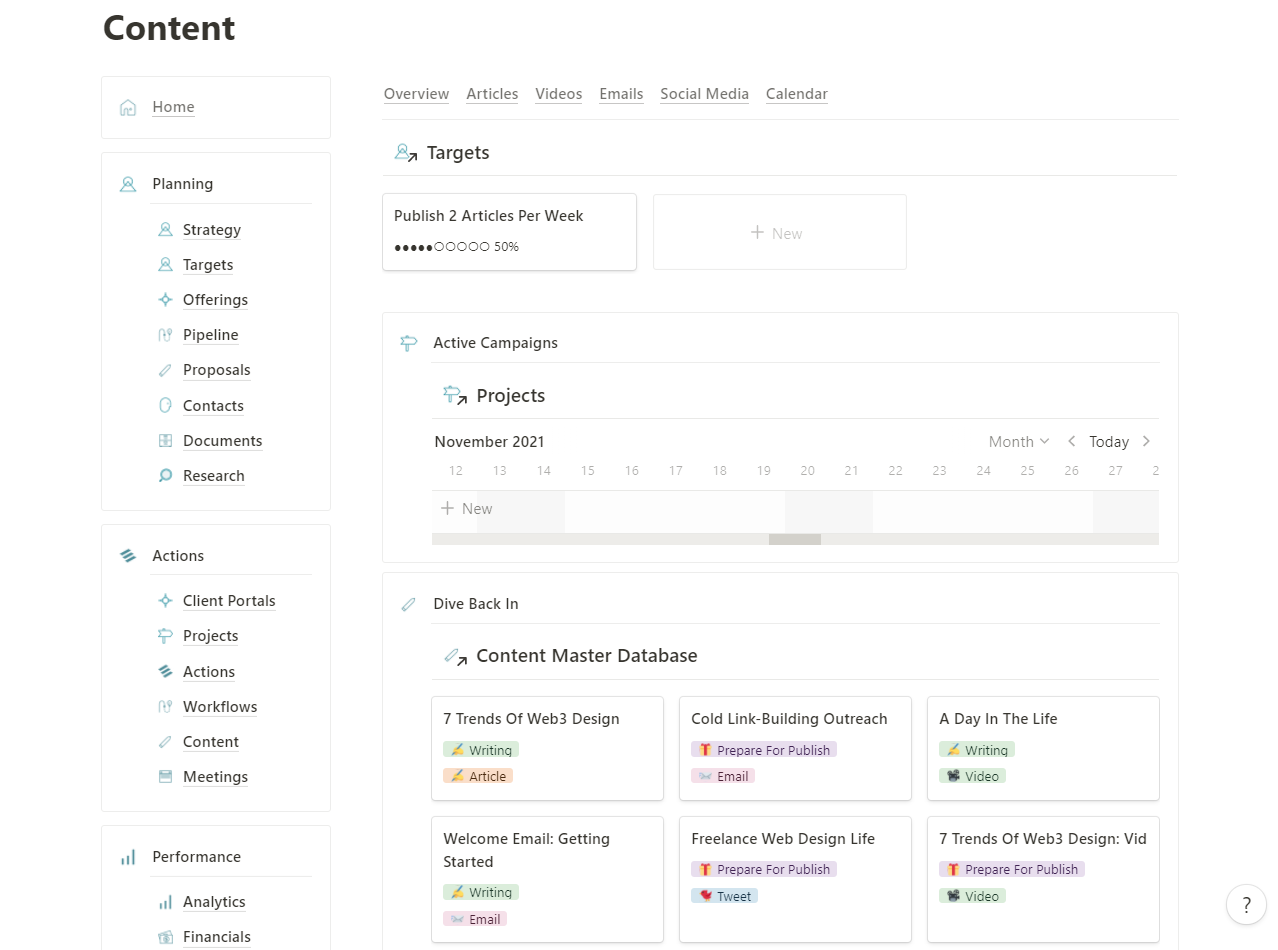Open the help question mark button
Viewport: 1278px width, 950px height.
tap(1246, 904)
